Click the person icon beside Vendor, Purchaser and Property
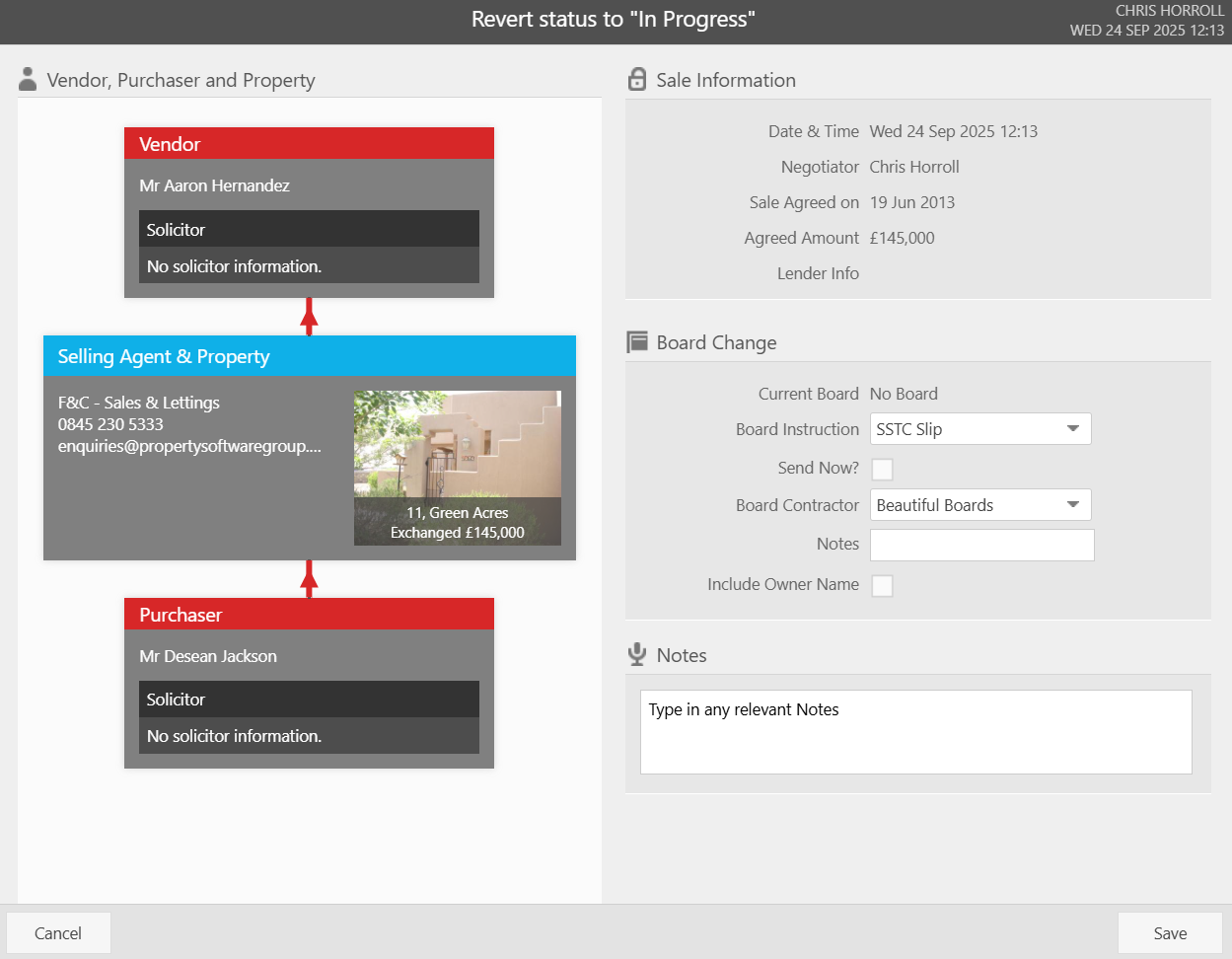The height and width of the screenshot is (959, 1232). point(28,79)
